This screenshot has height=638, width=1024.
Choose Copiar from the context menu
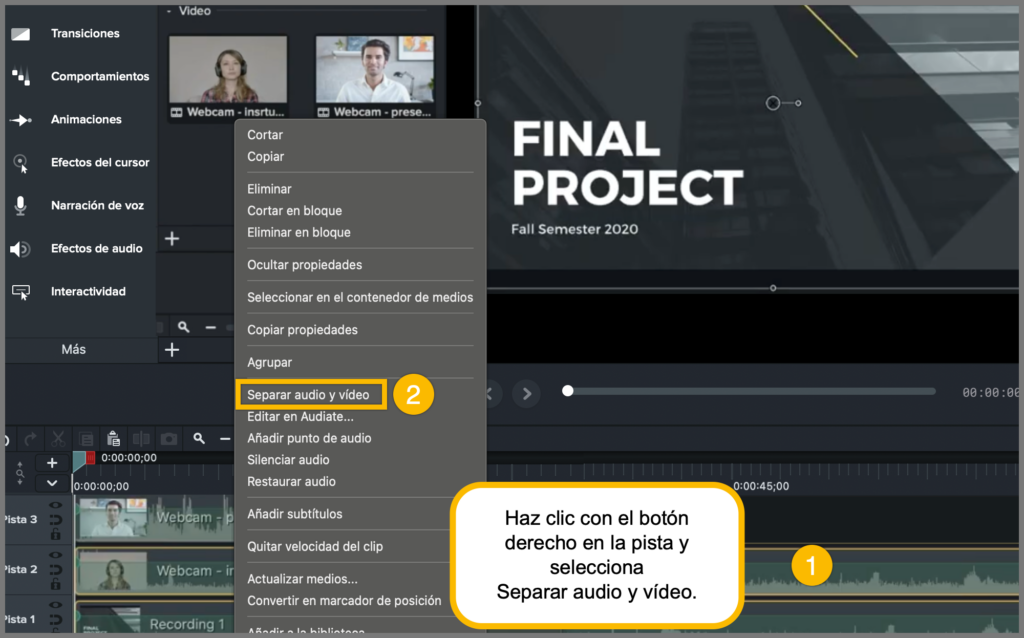[x=265, y=157]
